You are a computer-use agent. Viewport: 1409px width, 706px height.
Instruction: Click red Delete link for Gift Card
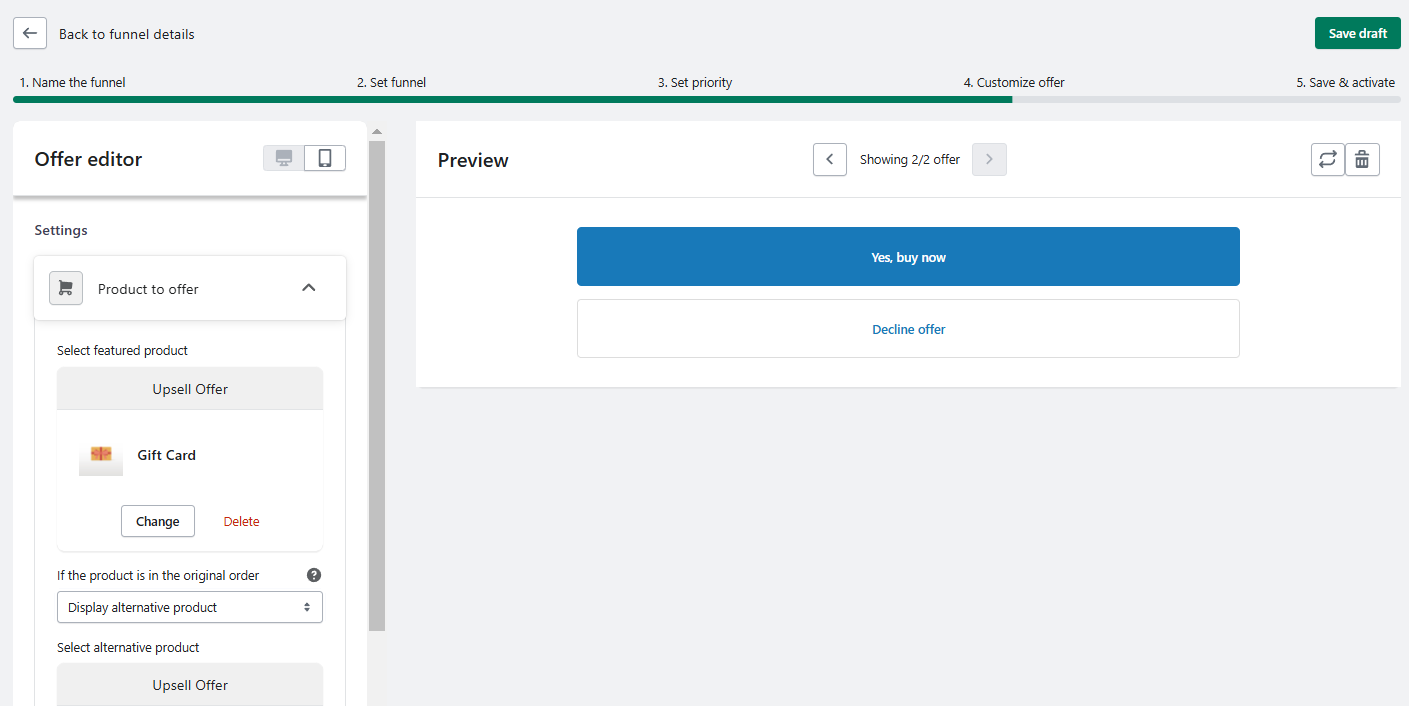[241, 521]
